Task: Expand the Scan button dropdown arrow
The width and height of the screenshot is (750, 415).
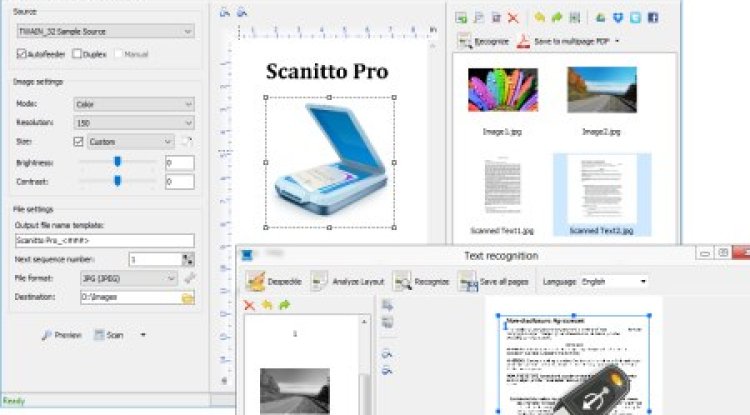Action: click(x=143, y=335)
